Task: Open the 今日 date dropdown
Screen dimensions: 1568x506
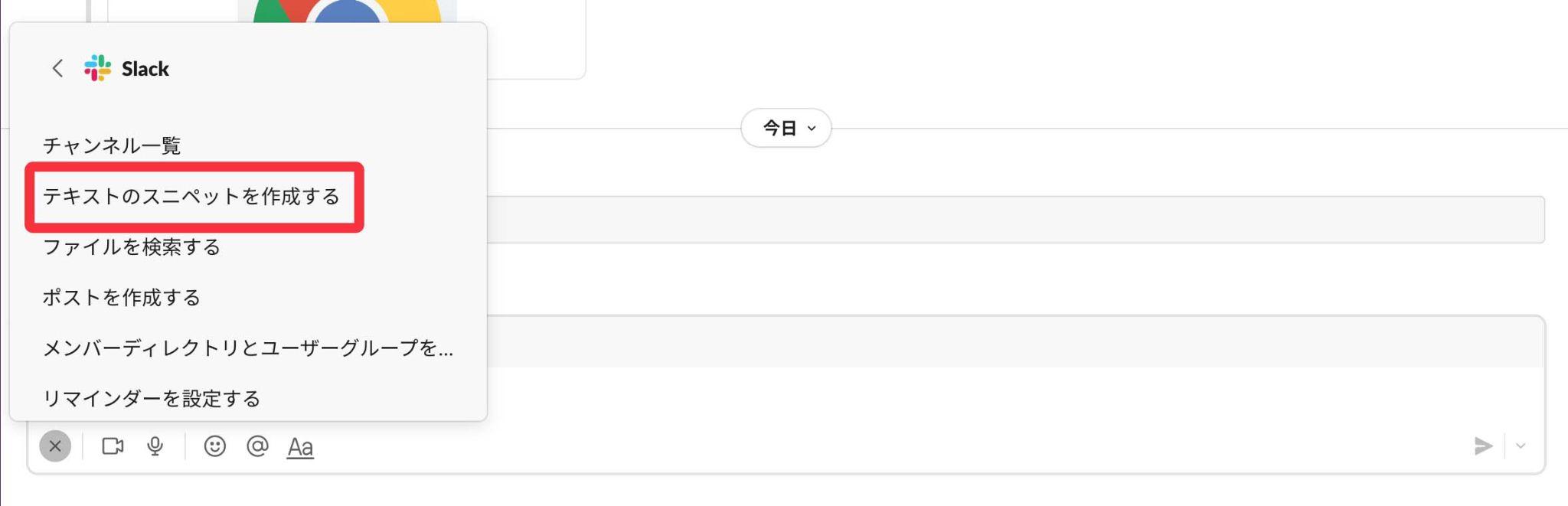Action: 786,128
